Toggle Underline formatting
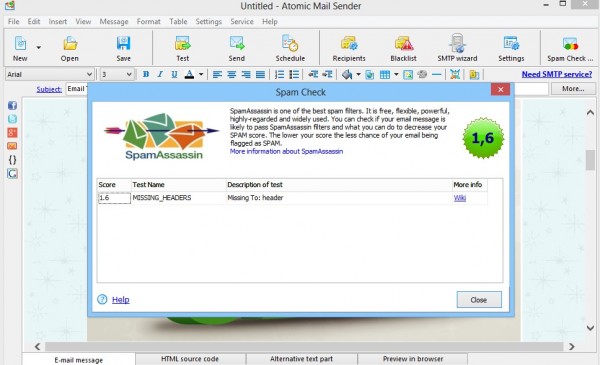This screenshot has height=365, width=600. [x=174, y=74]
